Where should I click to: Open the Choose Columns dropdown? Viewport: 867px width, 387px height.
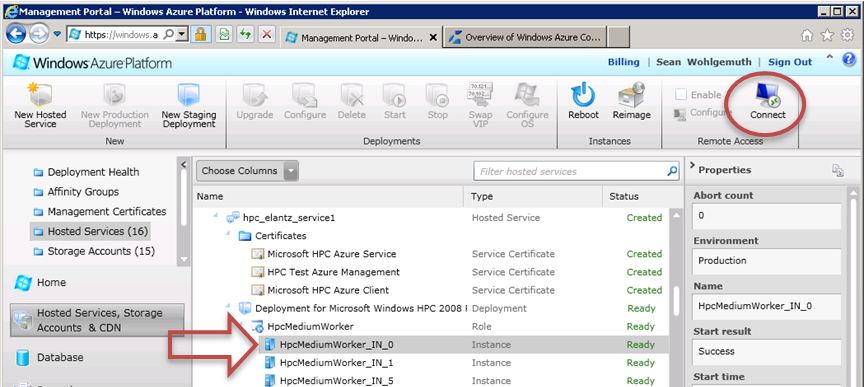pos(247,171)
